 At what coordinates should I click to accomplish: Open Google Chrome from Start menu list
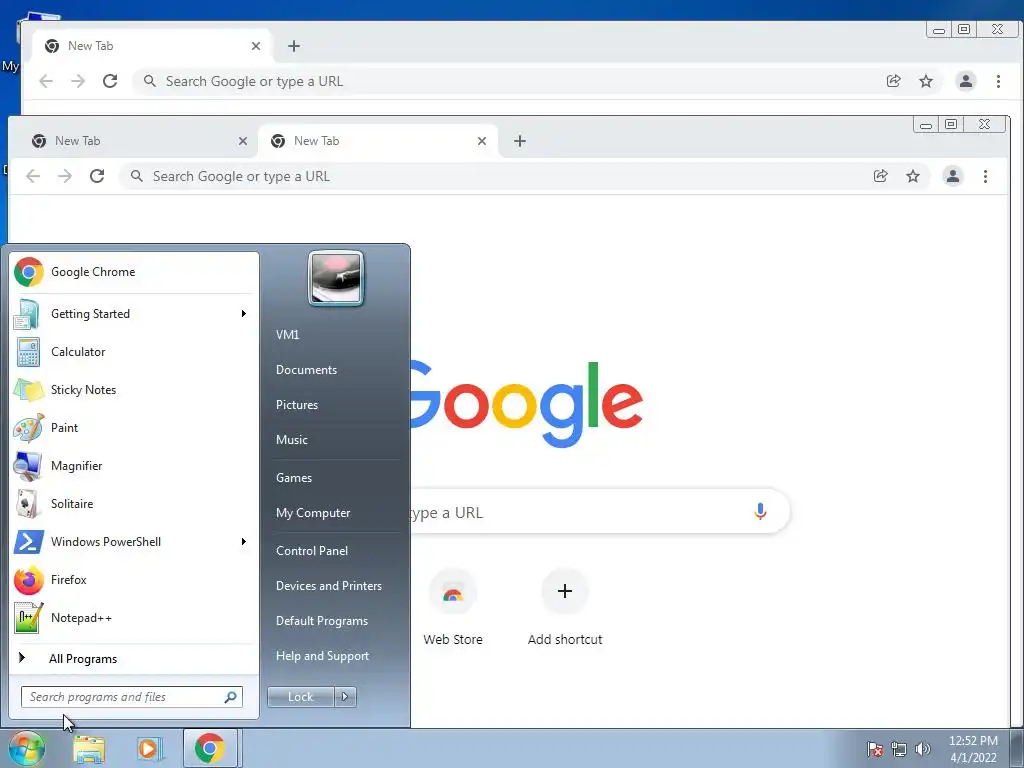point(134,272)
